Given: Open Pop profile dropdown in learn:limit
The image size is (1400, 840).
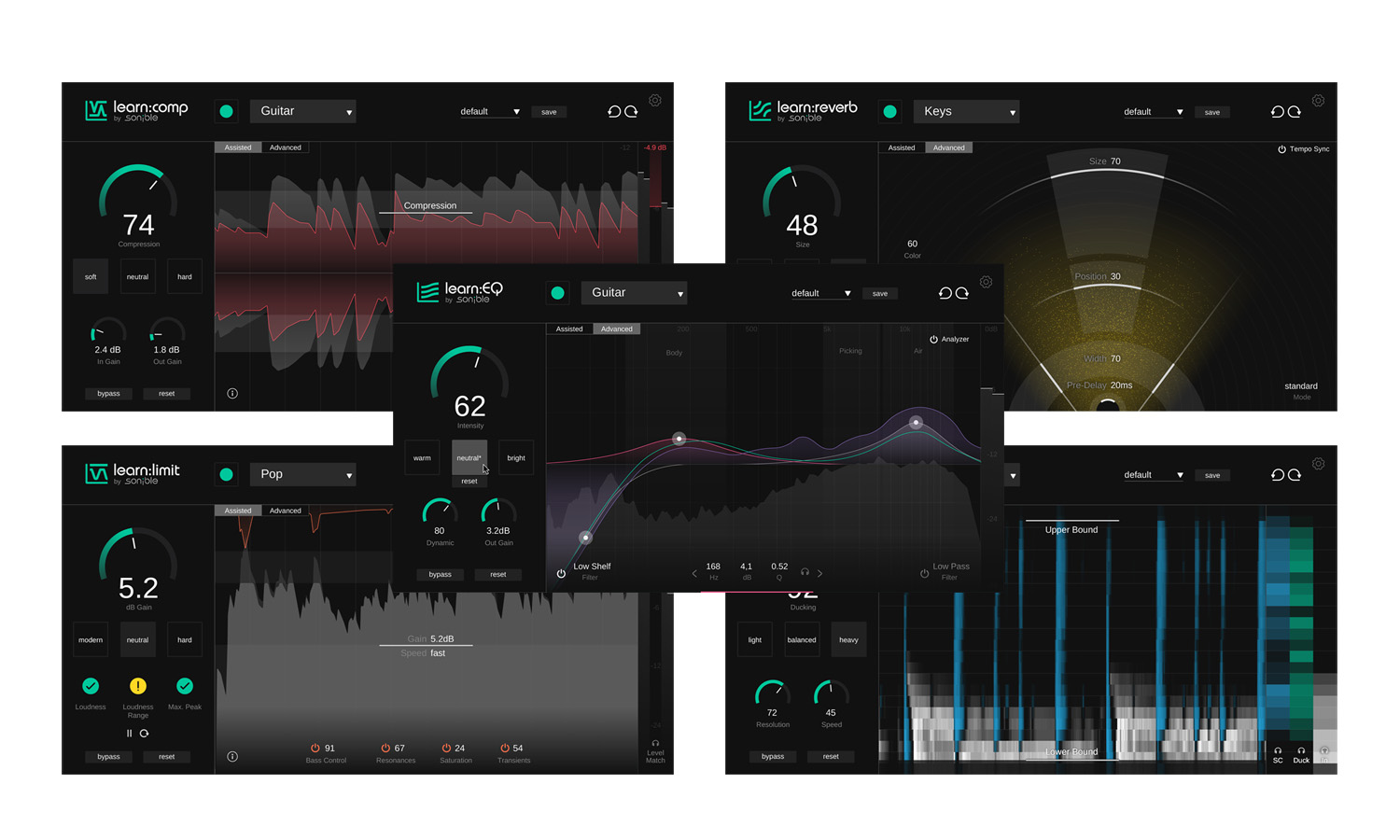Looking at the screenshot, I should 303,474.
